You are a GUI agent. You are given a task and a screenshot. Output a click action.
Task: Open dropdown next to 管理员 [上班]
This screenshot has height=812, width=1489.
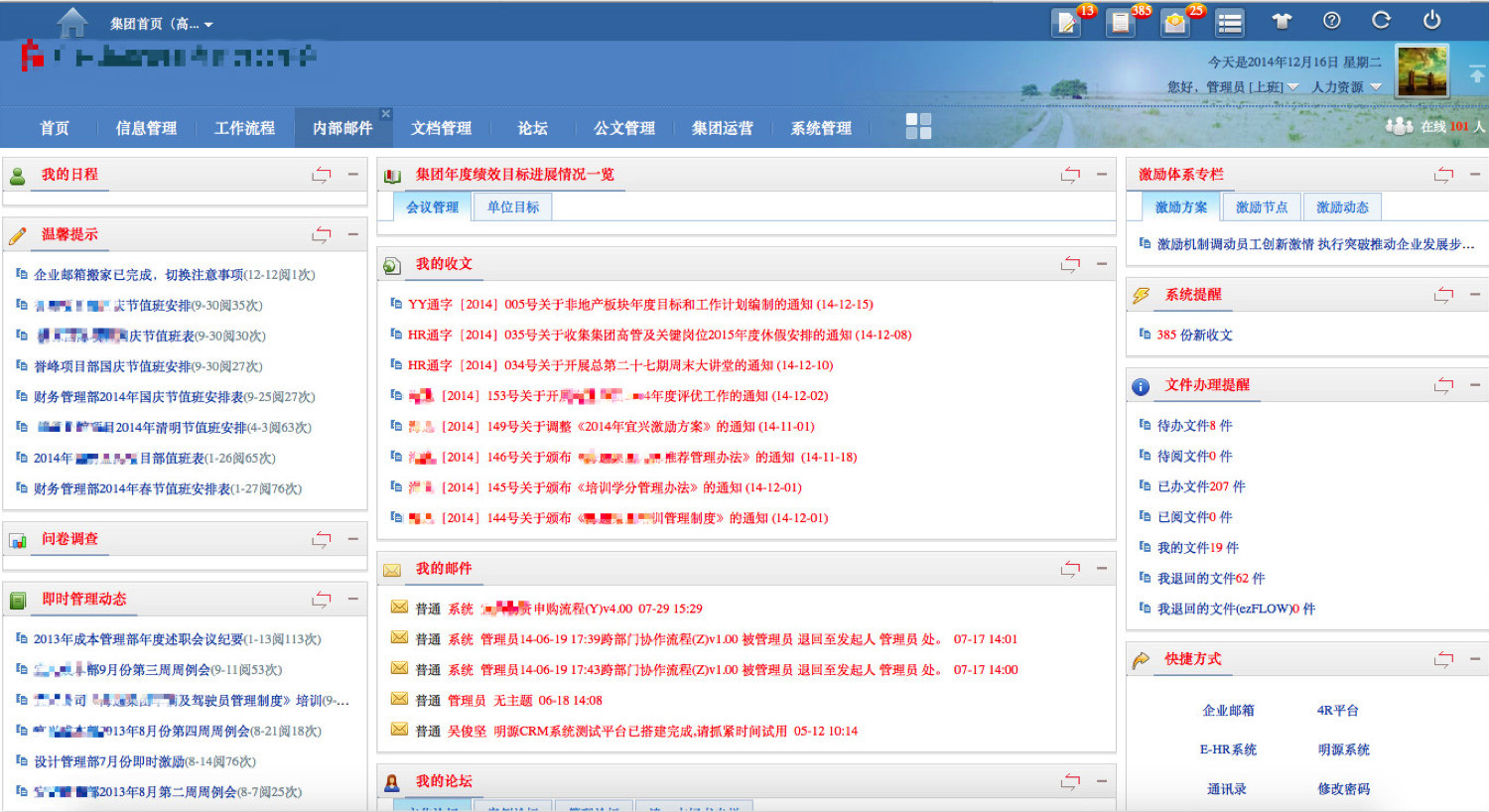(1293, 87)
